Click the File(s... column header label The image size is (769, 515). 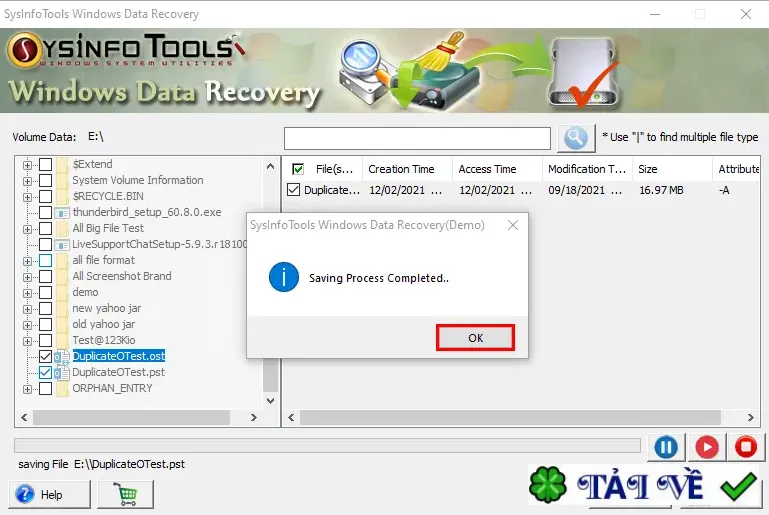[x=334, y=169]
